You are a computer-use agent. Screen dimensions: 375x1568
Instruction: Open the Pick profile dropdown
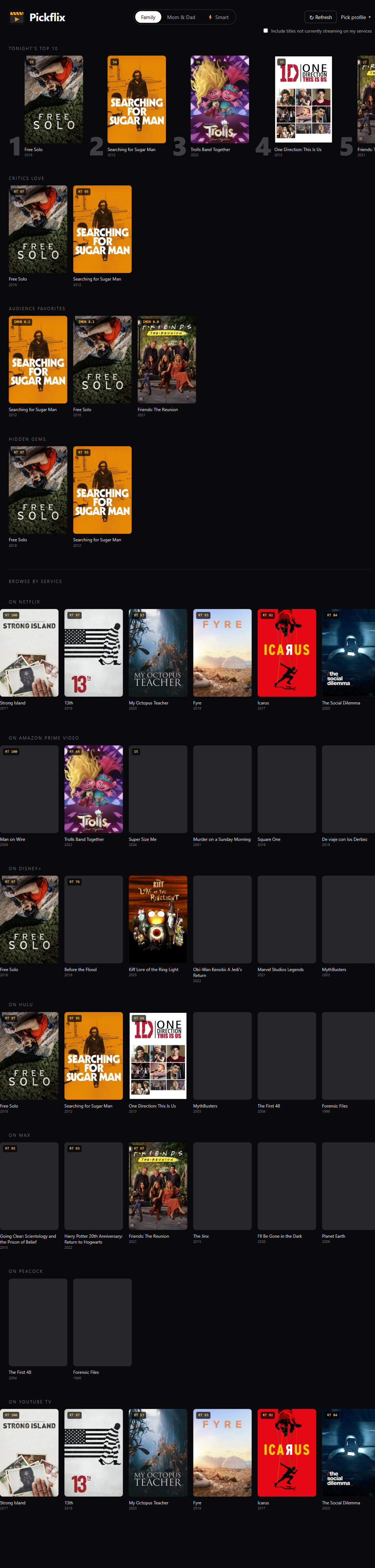click(356, 17)
